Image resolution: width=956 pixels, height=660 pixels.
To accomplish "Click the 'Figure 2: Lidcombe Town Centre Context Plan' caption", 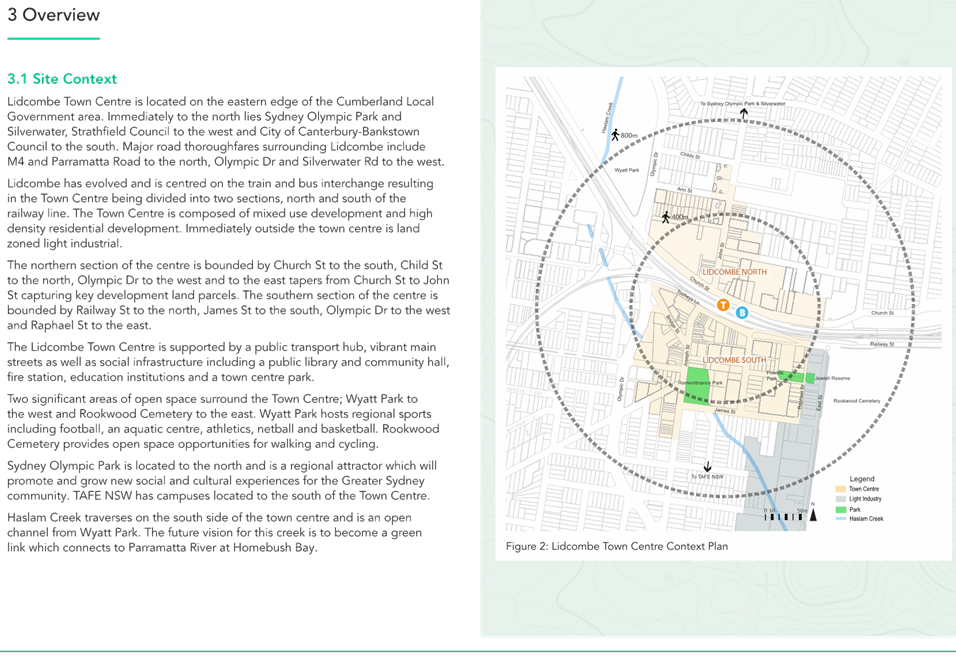I will coord(617,546).
